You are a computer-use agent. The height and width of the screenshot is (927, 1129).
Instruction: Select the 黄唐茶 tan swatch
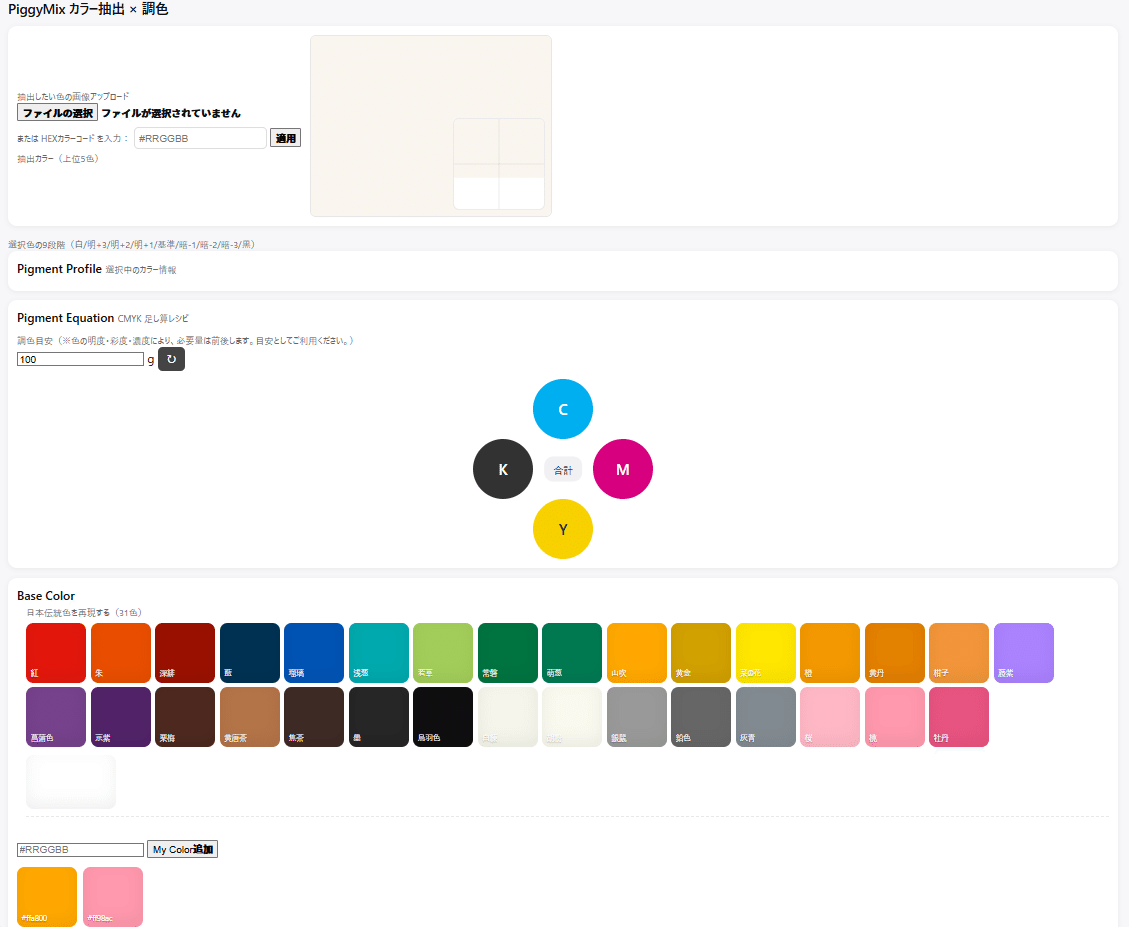tap(250, 717)
